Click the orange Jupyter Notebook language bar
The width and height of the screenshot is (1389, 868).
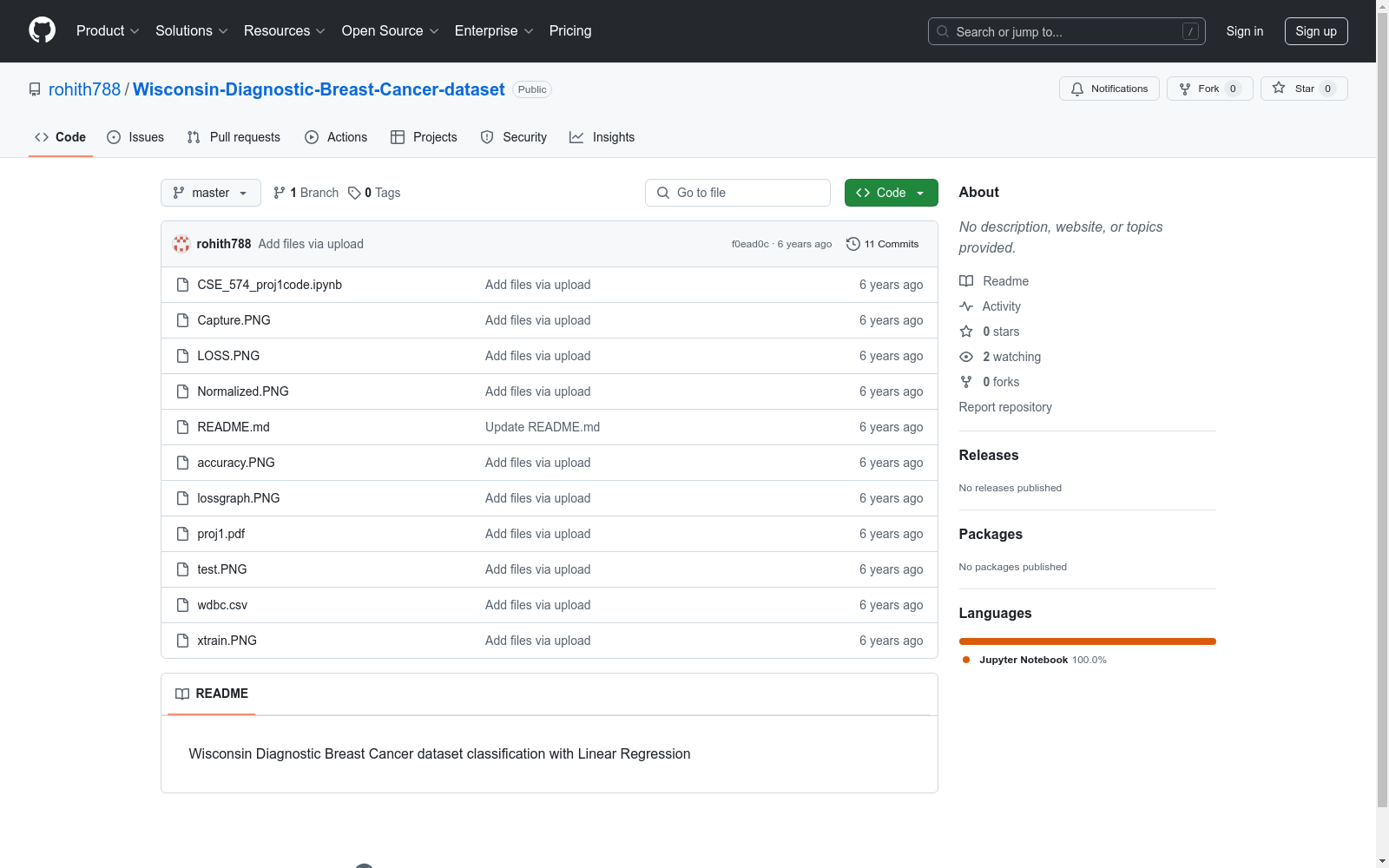tap(1088, 641)
